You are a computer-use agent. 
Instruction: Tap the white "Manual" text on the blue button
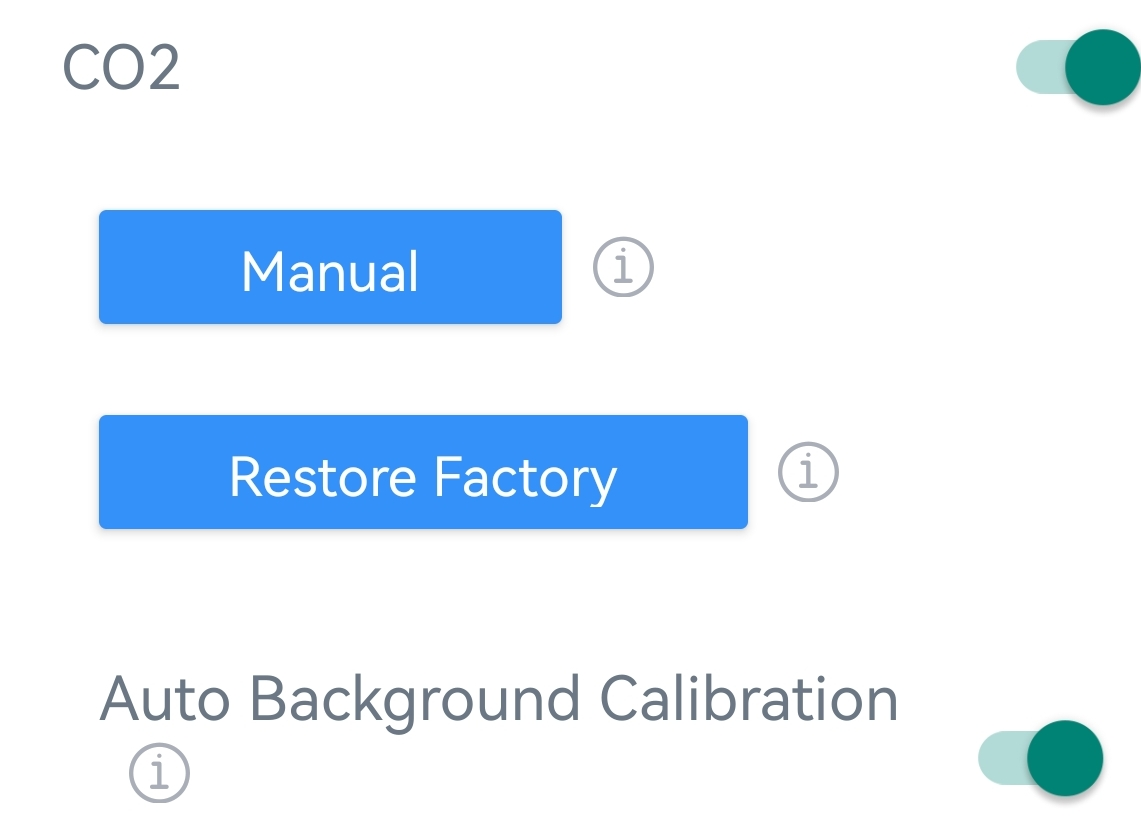[x=330, y=271]
